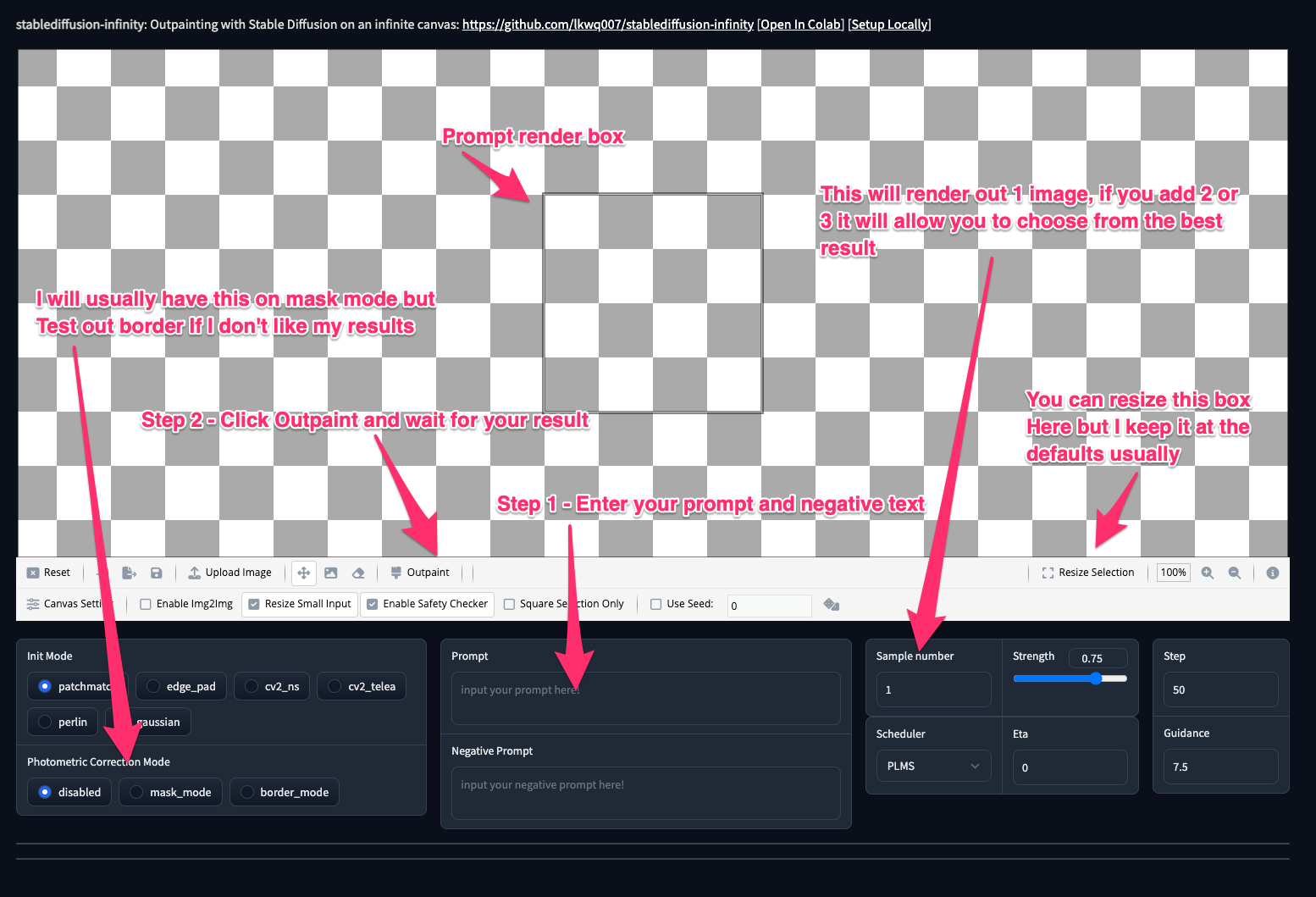Screen dimensions: 1316x897
Task: Click the Outpaint button
Action: point(420,573)
